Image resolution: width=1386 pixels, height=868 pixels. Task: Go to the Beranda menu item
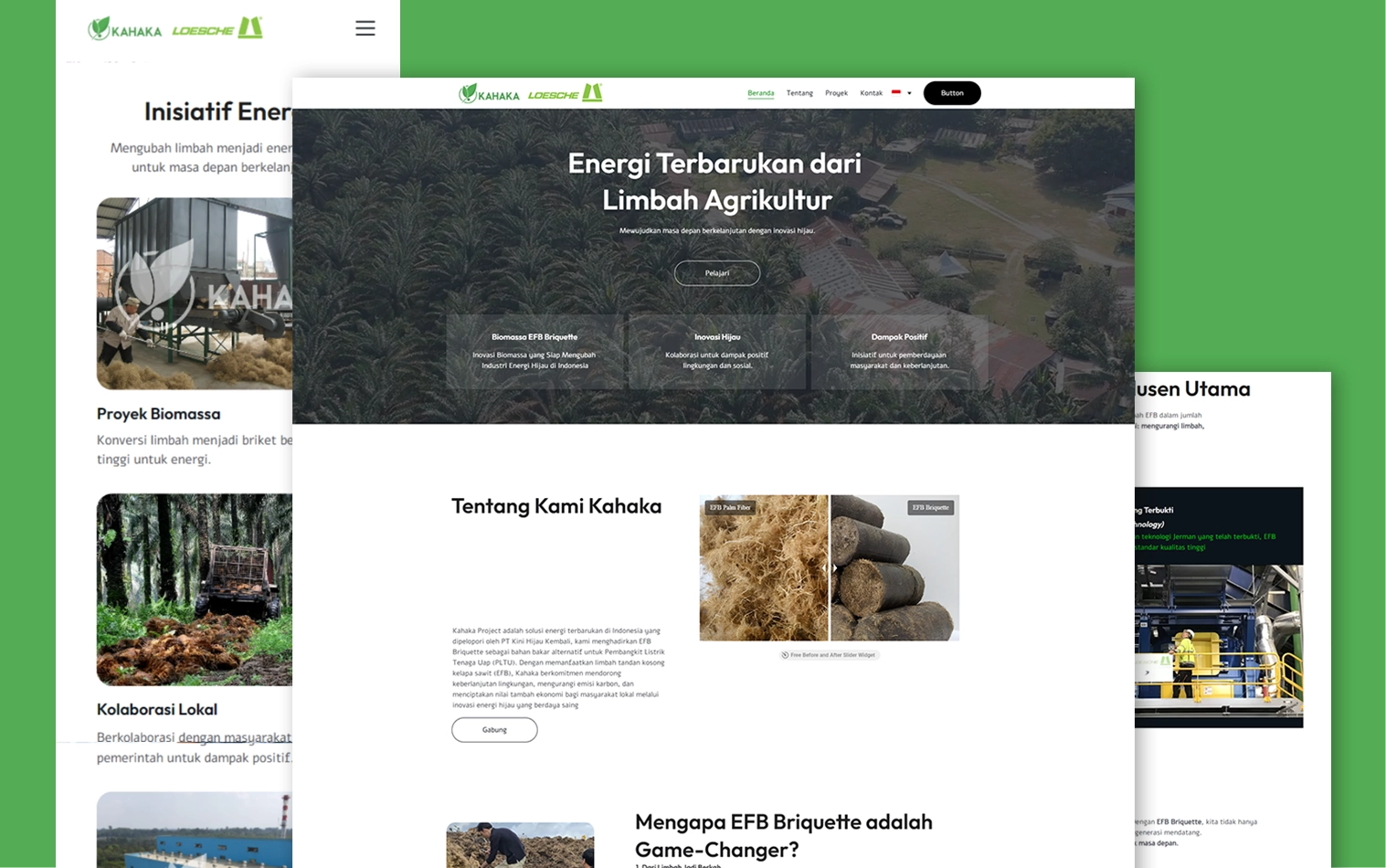pos(760,93)
